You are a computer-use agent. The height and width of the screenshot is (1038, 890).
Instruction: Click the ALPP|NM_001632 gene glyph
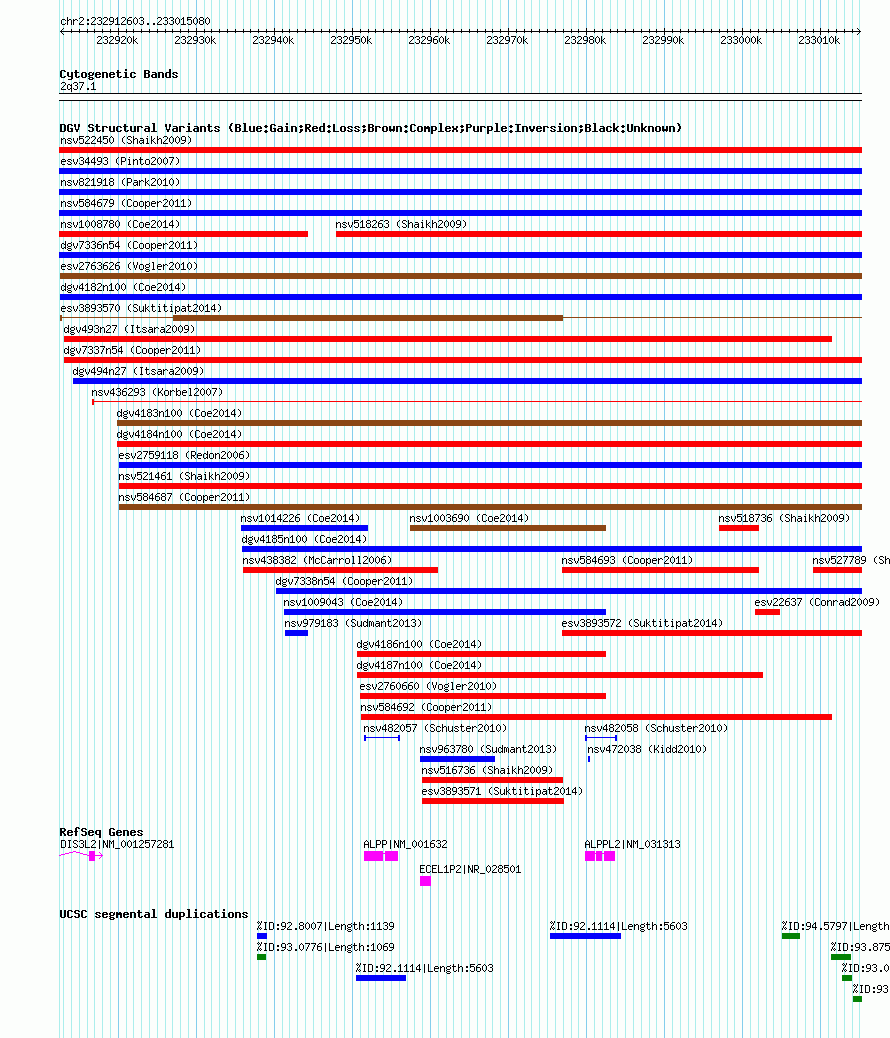[x=381, y=857]
